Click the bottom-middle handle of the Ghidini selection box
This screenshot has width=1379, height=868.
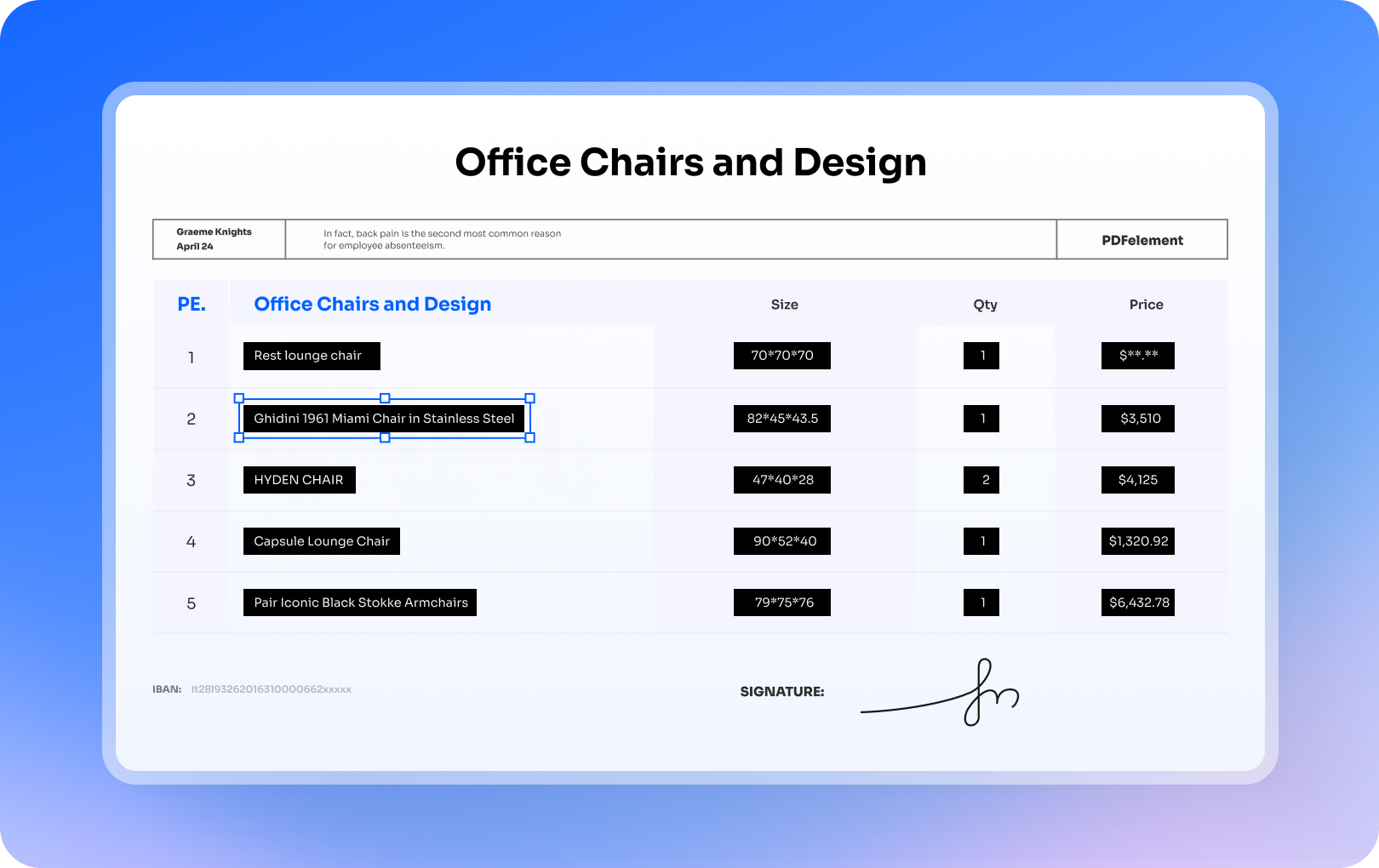(385, 437)
